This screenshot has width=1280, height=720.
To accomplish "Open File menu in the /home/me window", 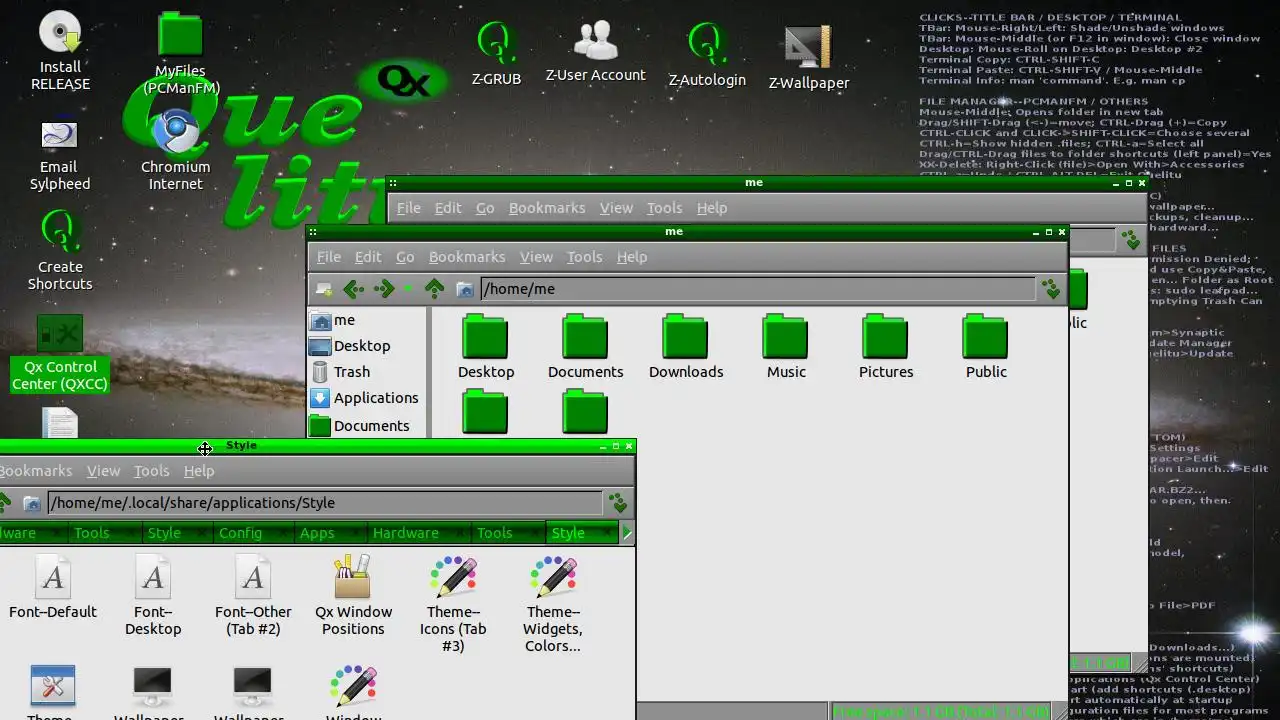I will pos(329,257).
